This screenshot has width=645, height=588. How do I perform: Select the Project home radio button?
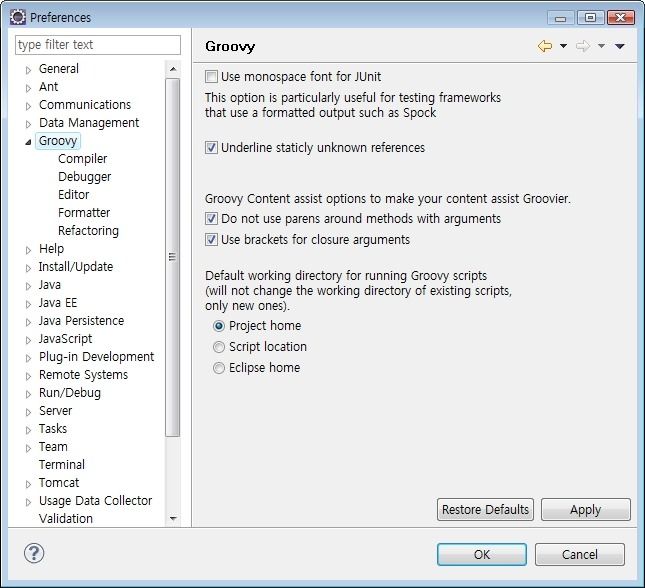point(218,326)
